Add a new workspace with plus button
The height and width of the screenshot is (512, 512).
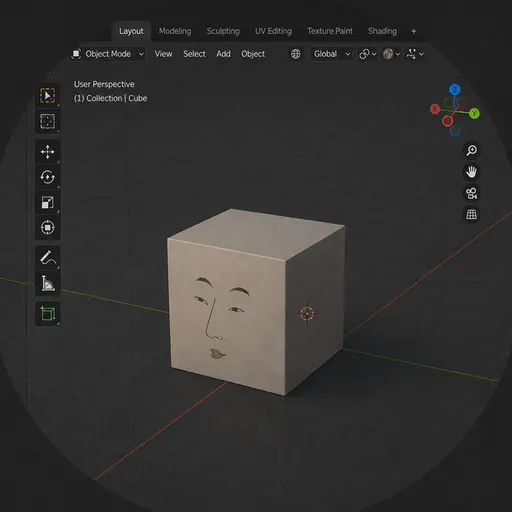tap(414, 31)
